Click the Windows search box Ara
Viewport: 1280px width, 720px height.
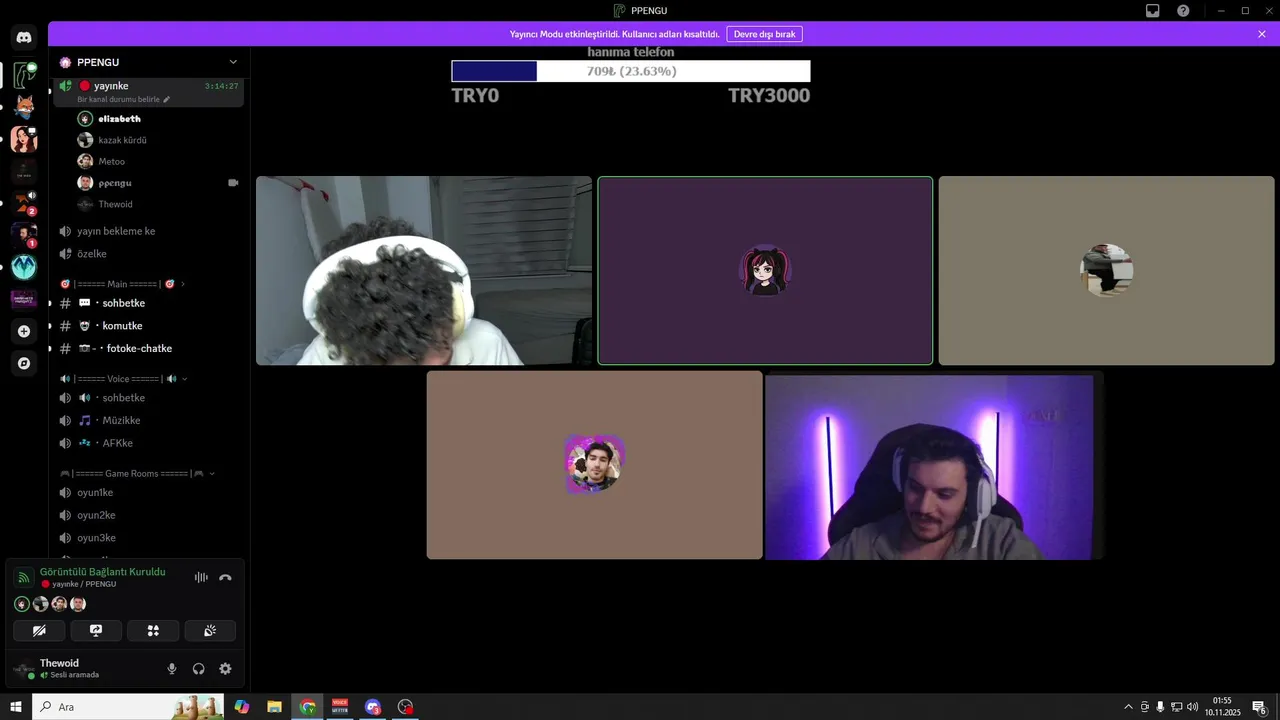129,707
